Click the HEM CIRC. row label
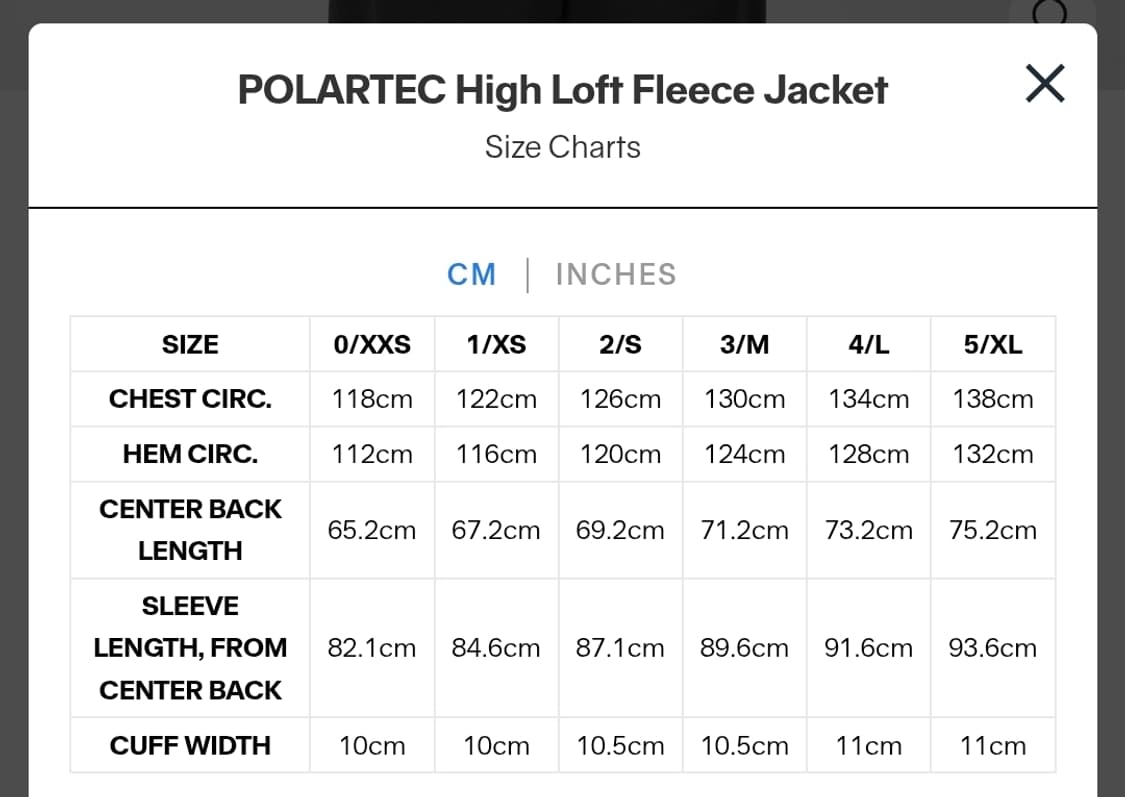This screenshot has height=797, width=1125. pos(189,454)
